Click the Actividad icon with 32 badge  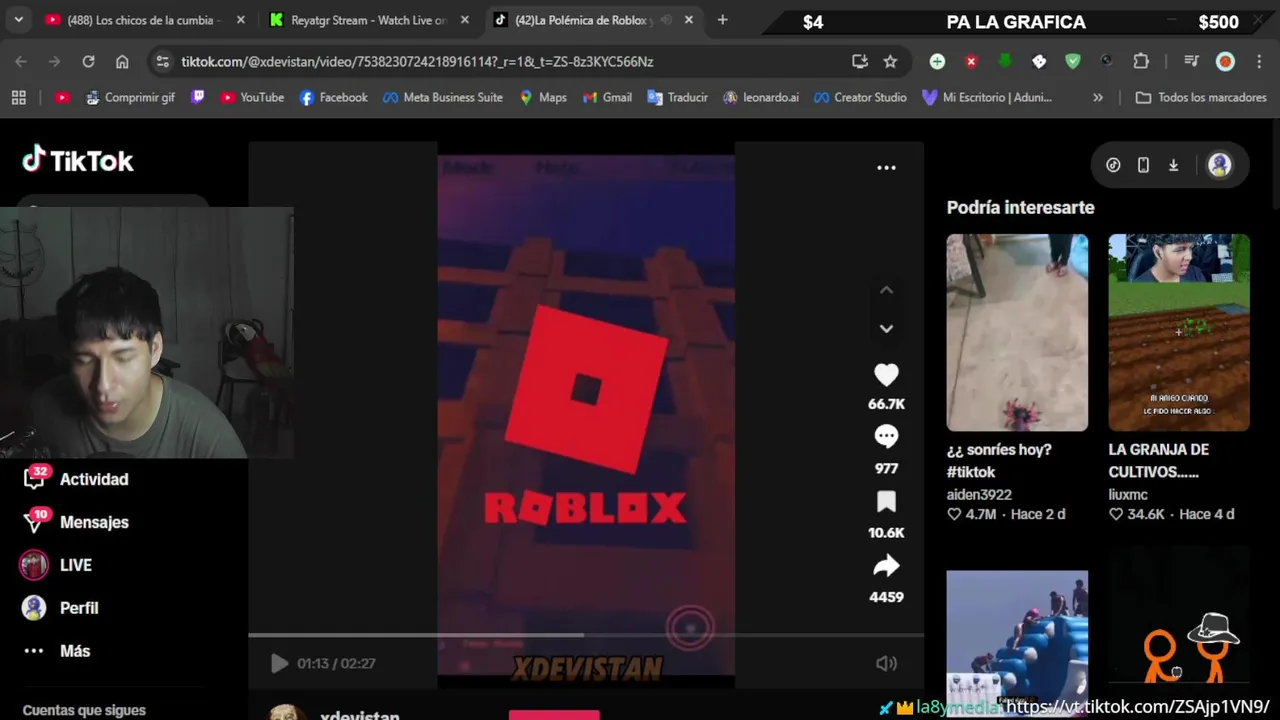(x=35, y=477)
